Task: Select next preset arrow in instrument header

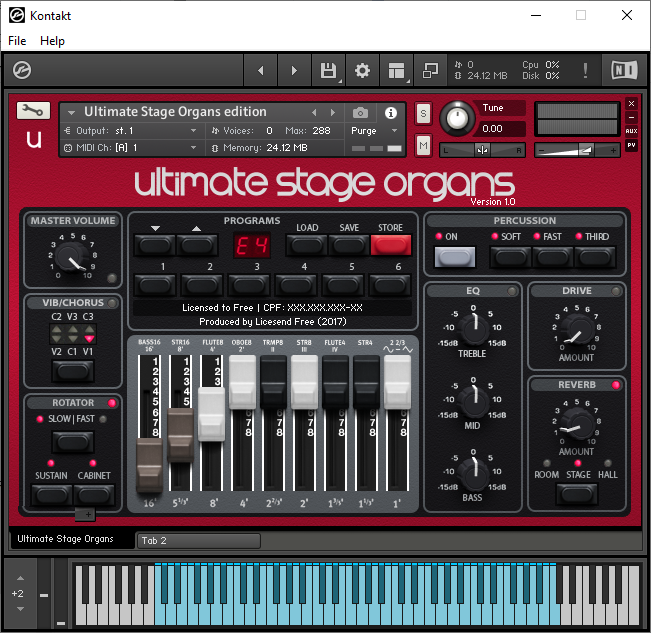Action: (333, 112)
